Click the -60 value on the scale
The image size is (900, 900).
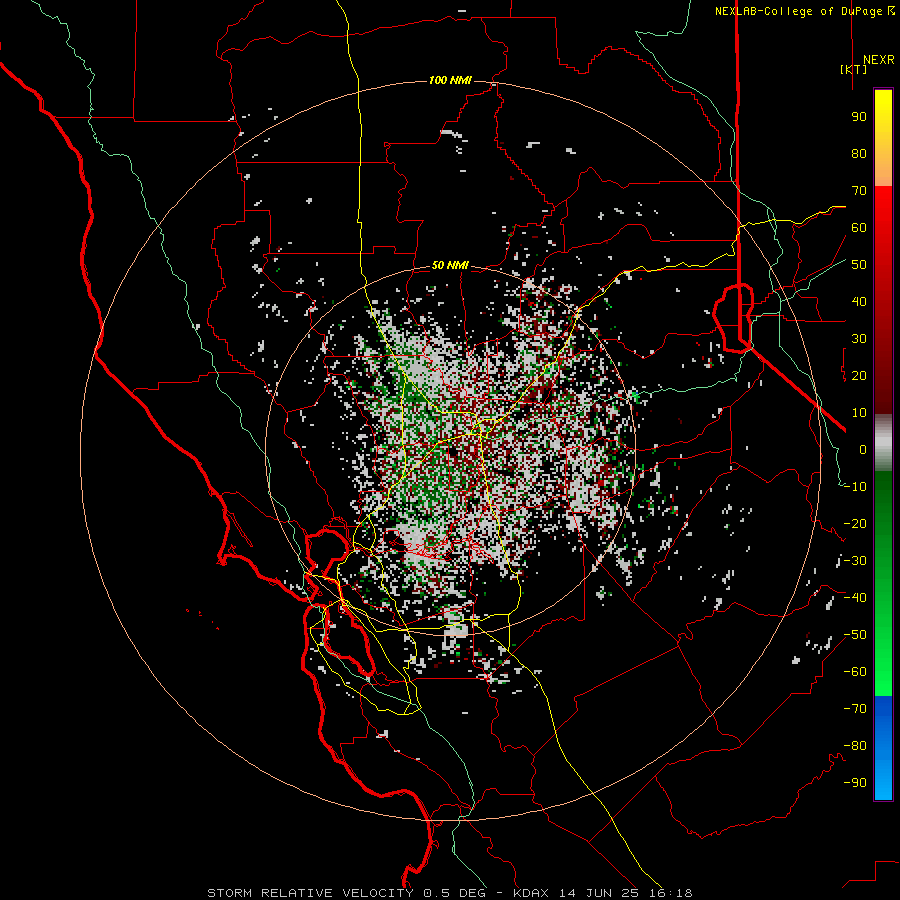point(855,672)
